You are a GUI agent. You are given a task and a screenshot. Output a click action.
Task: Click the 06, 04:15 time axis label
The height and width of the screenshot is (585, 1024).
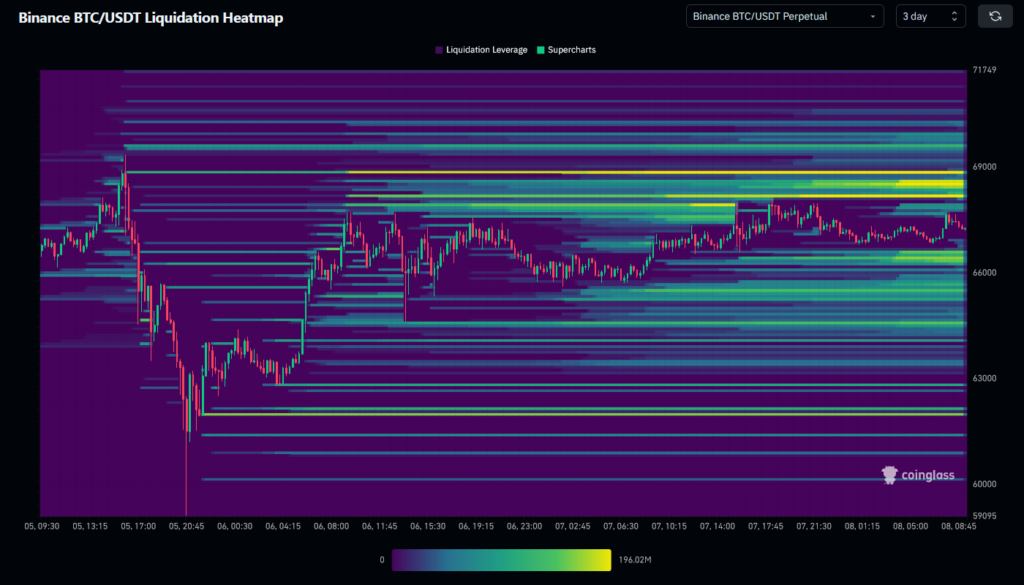tap(283, 526)
